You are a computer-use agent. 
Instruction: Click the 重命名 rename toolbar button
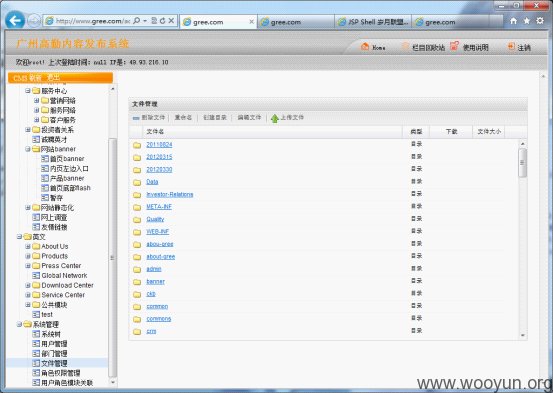pyautogui.click(x=183, y=117)
